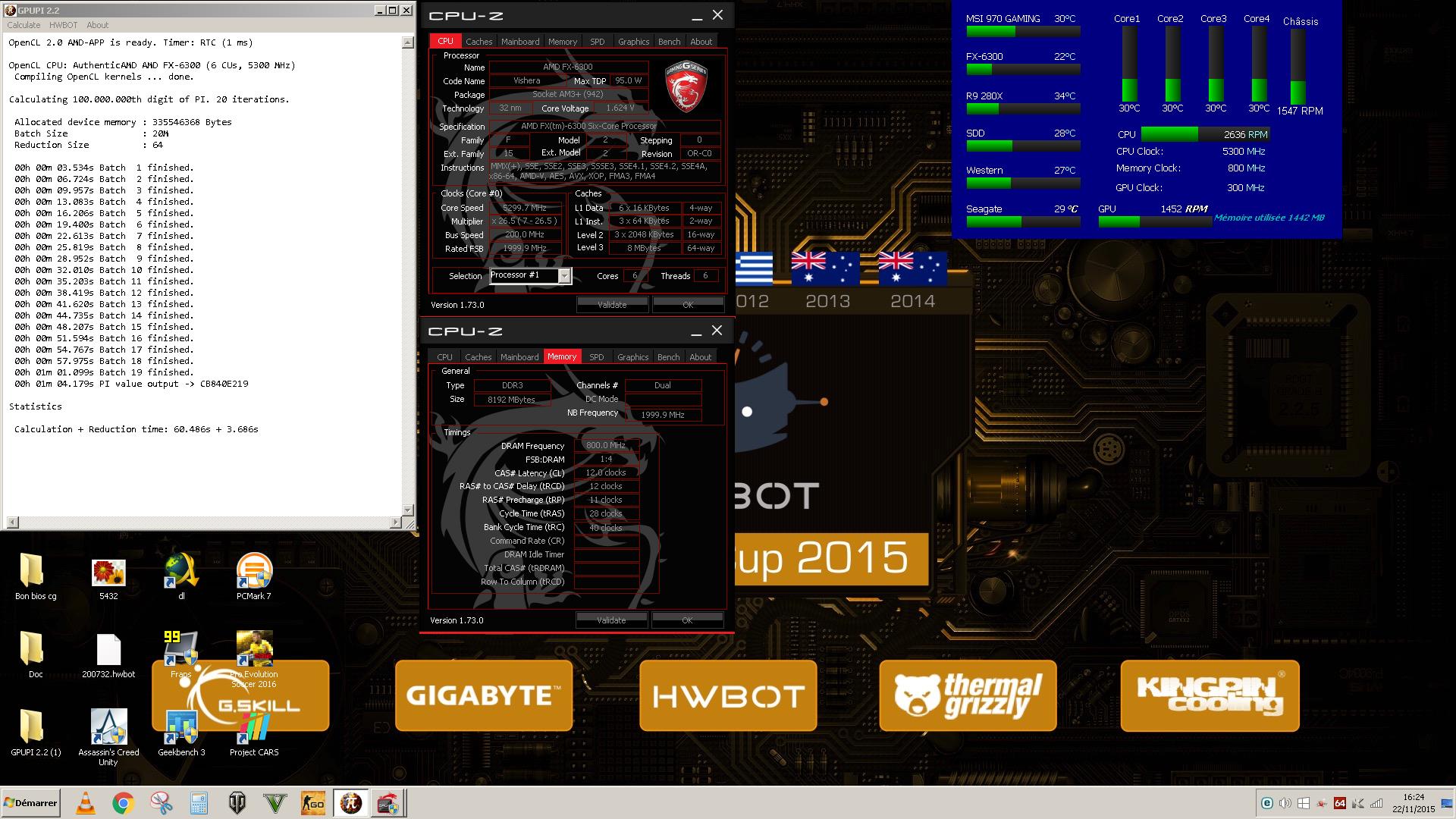Select the Geekbench 3 desktop shortcut

click(x=181, y=733)
